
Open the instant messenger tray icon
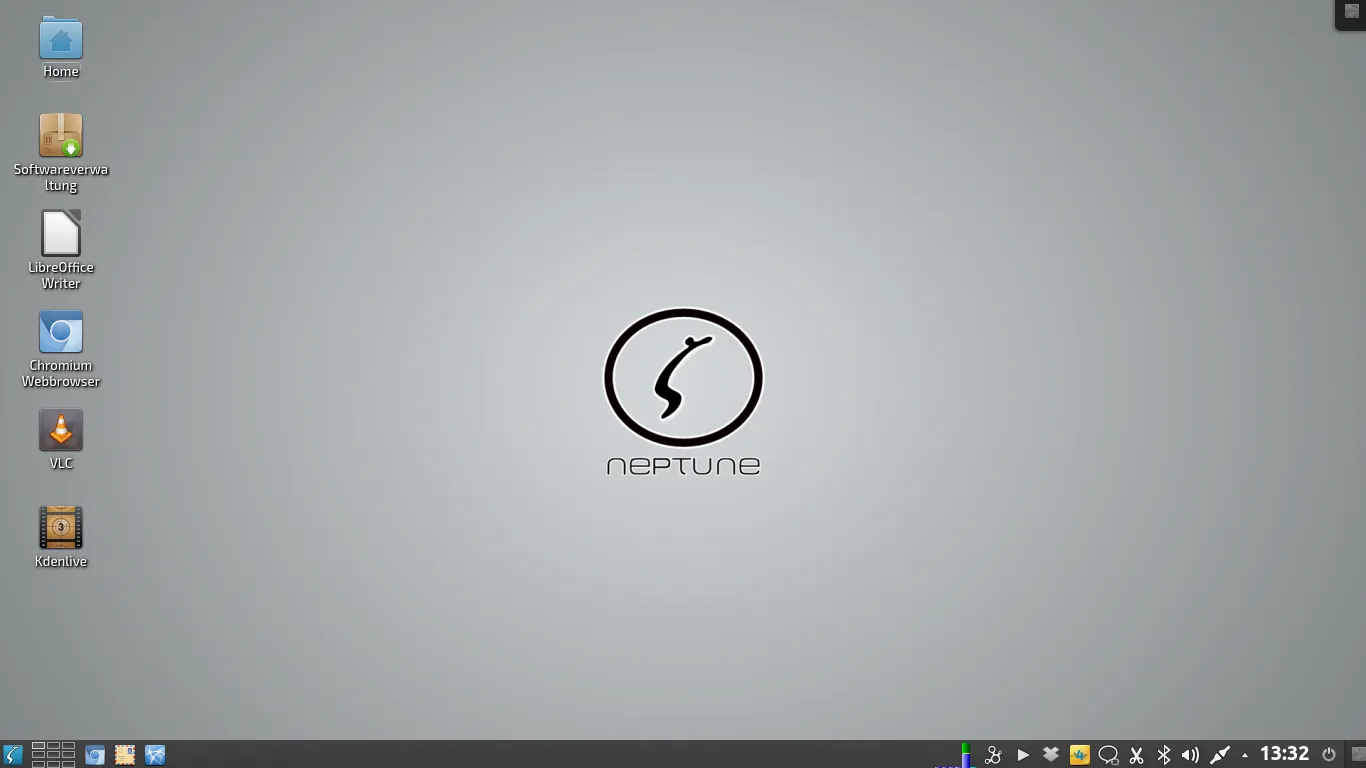[1108, 754]
